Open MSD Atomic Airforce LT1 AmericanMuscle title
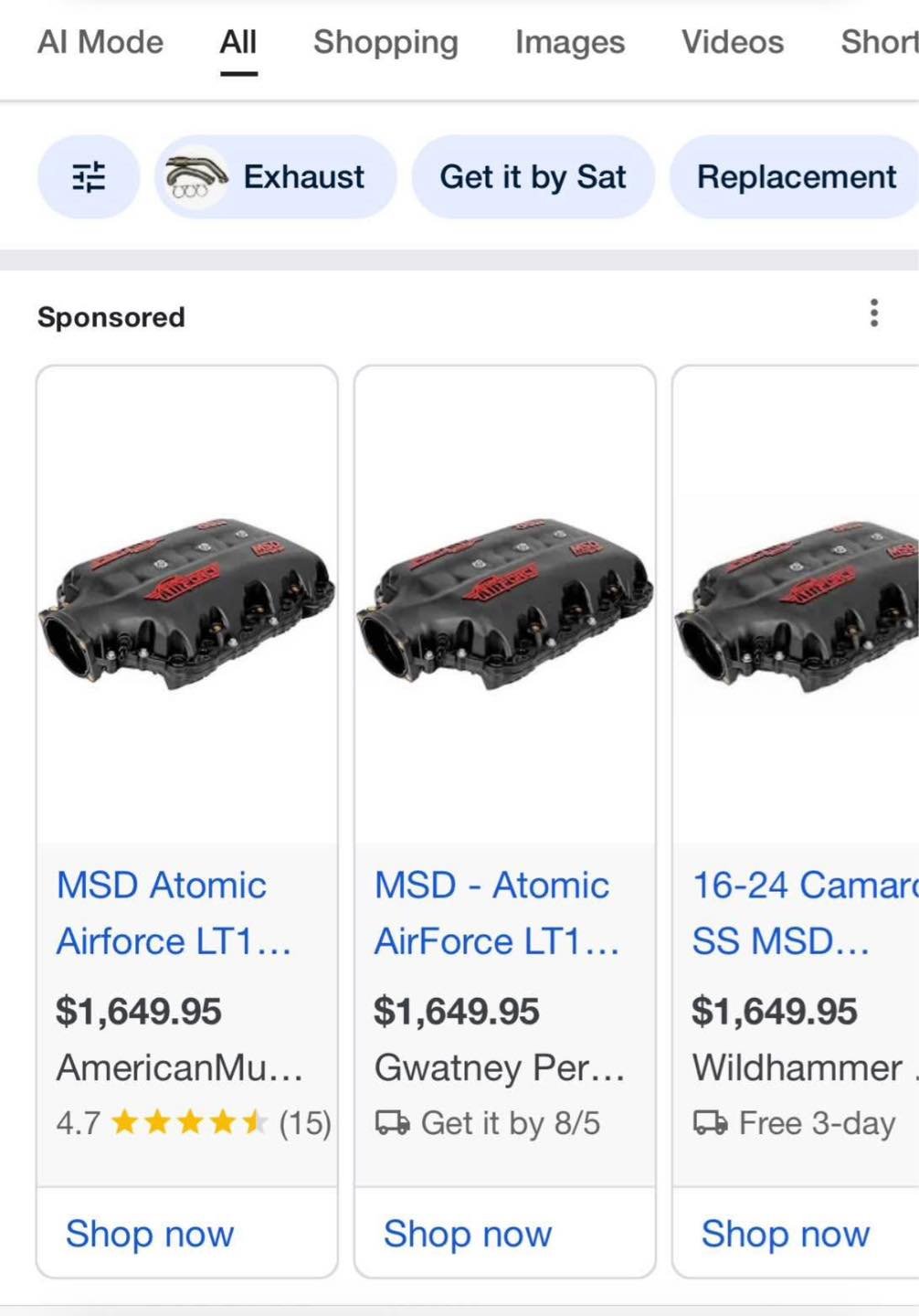919x1316 pixels. (174, 913)
